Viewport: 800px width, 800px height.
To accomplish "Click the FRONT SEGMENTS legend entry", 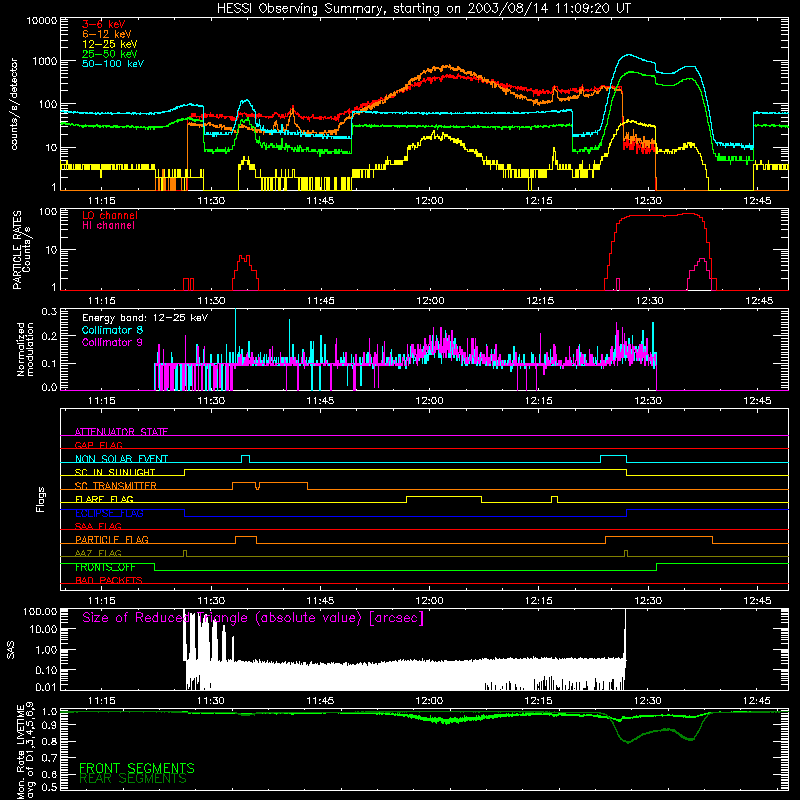I will 137,768.
